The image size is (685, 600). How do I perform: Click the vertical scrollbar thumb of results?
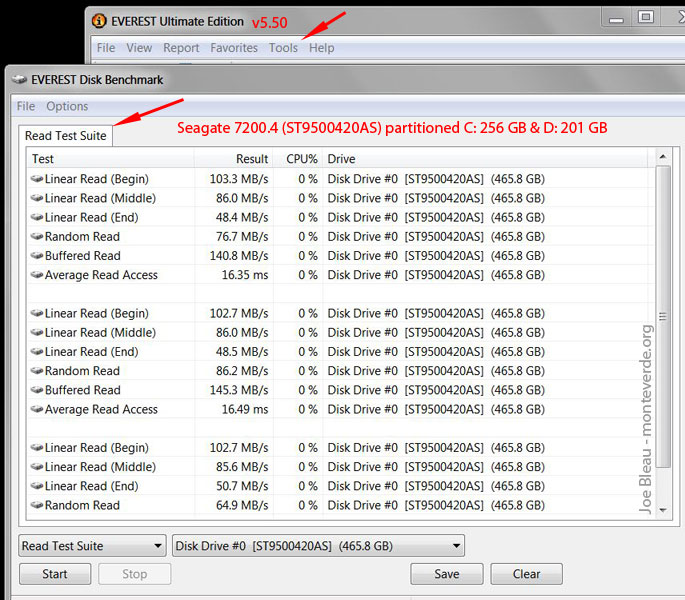click(663, 317)
